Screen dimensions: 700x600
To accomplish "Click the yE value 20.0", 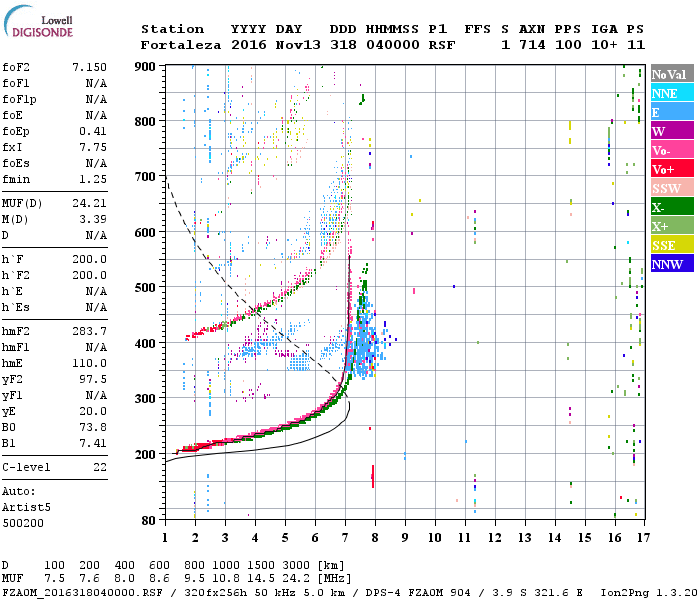I will pyautogui.click(x=93, y=412).
